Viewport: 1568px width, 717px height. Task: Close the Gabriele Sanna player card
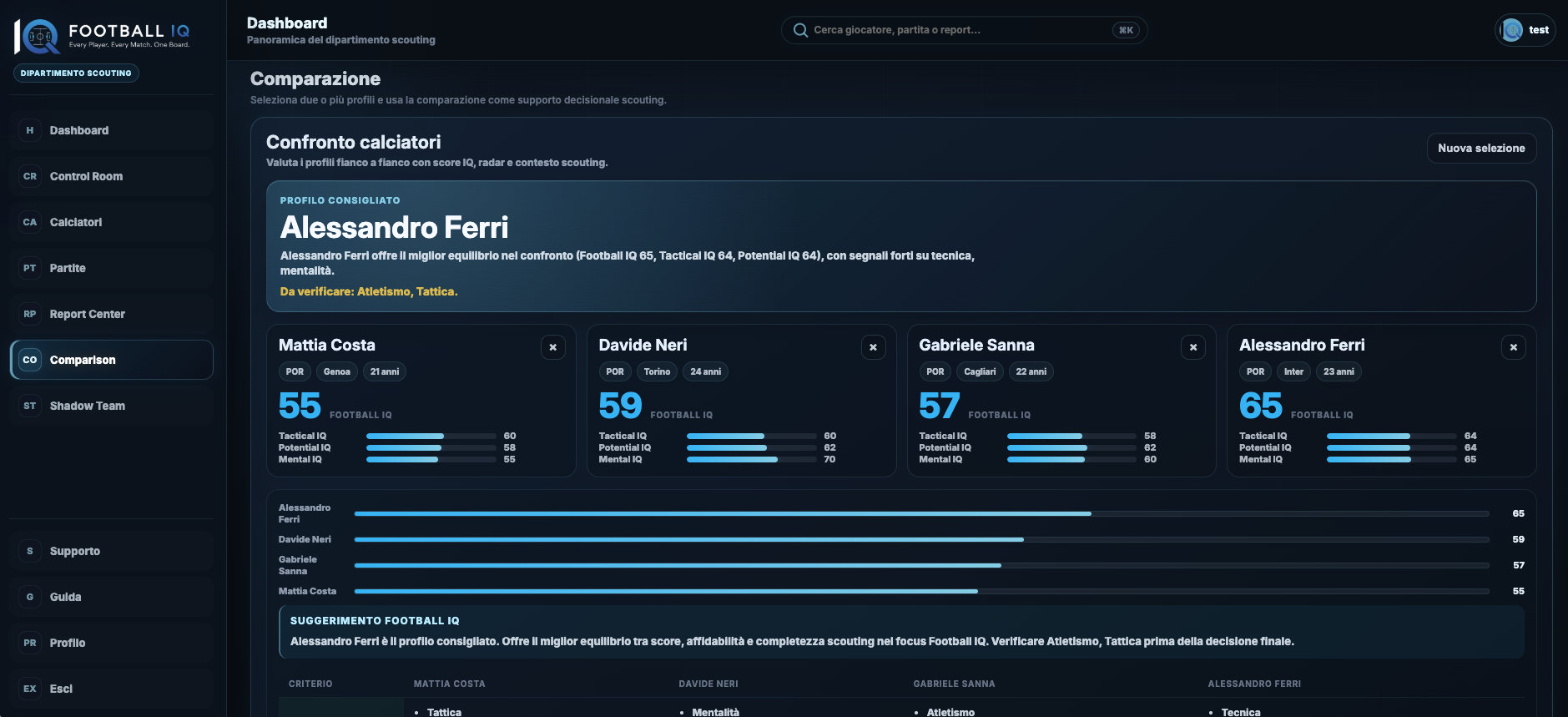click(x=1193, y=347)
